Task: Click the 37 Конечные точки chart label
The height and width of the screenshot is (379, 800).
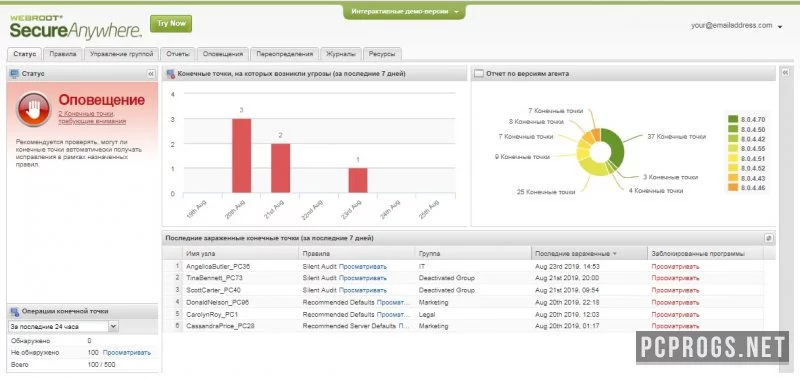Action: click(677, 137)
